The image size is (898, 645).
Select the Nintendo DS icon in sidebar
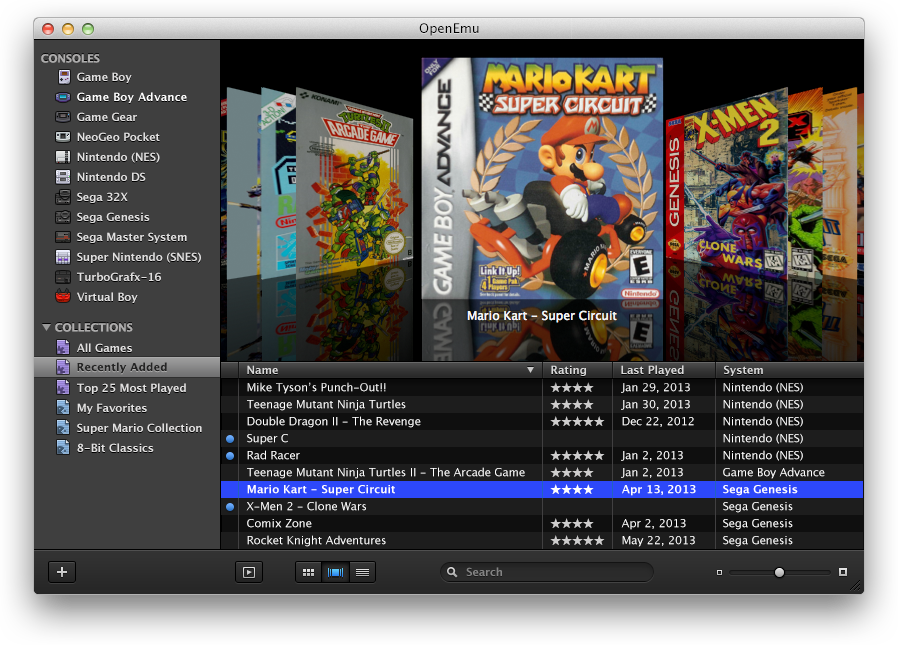coord(63,177)
